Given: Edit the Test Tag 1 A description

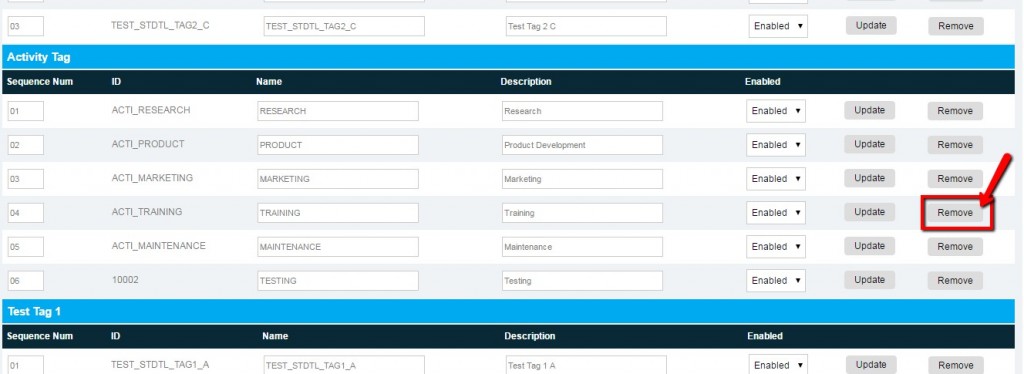Looking at the screenshot, I should click(x=586, y=366).
